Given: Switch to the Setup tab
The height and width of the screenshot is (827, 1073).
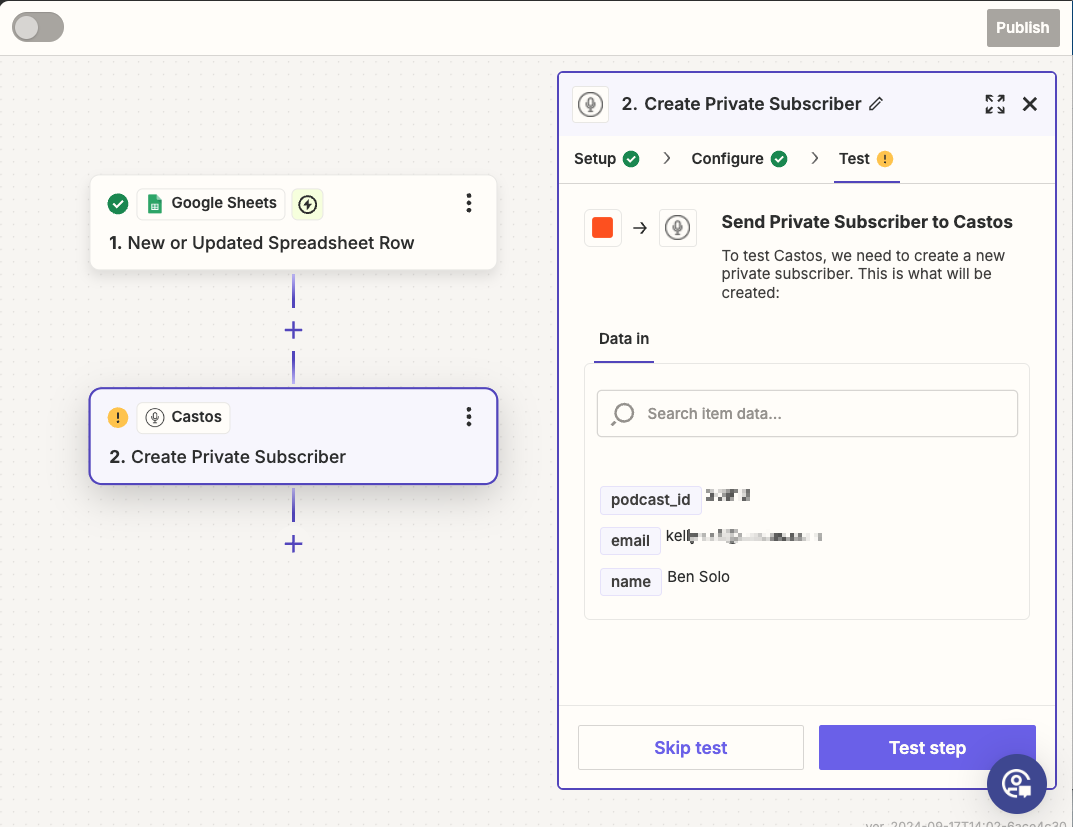Looking at the screenshot, I should pos(606,159).
